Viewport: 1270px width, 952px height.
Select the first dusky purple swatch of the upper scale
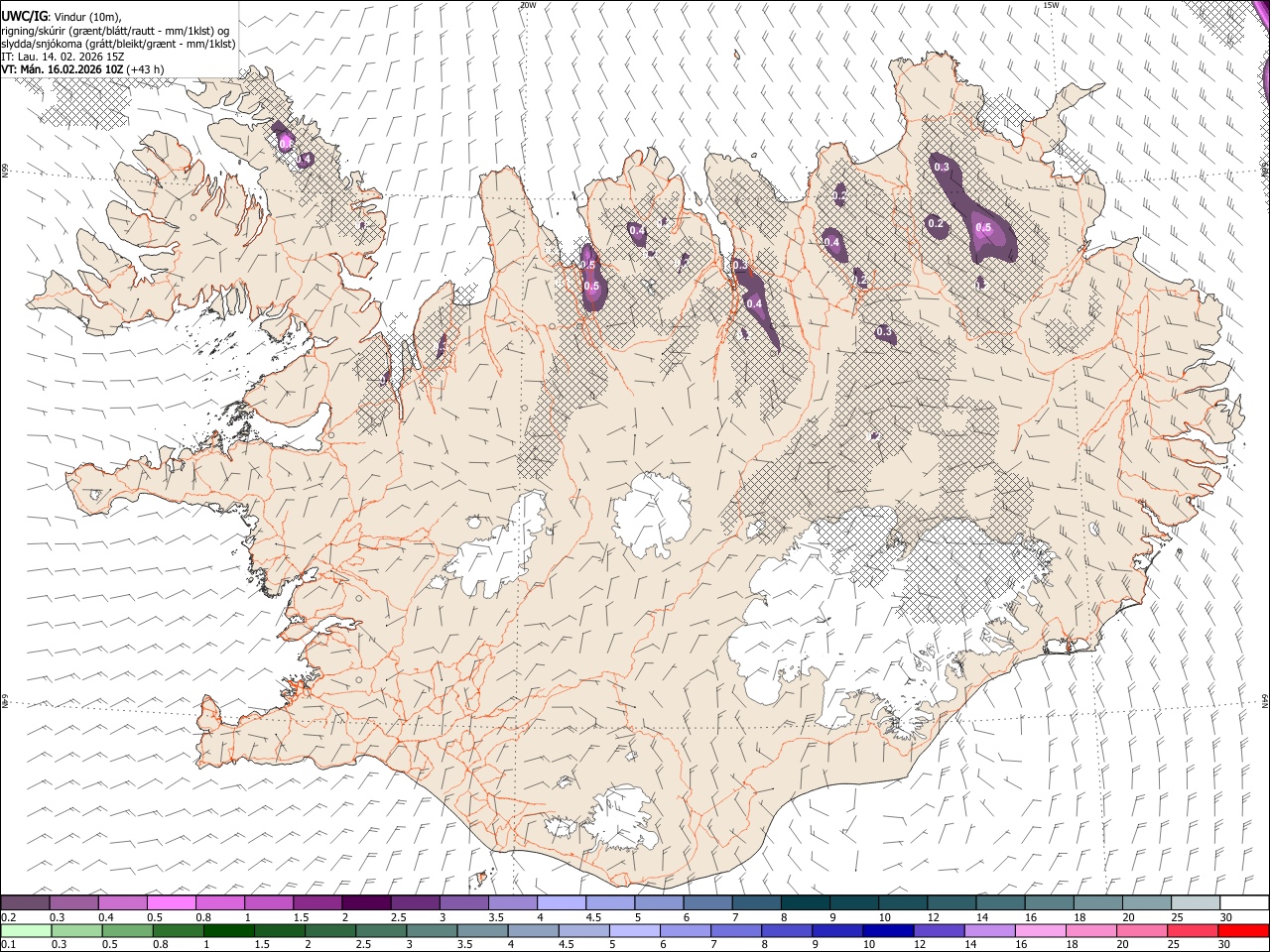[26, 903]
